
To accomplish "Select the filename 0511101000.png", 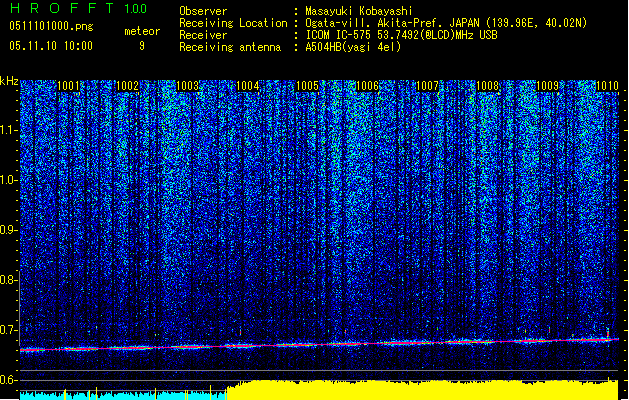I will pyautogui.click(x=51, y=26).
